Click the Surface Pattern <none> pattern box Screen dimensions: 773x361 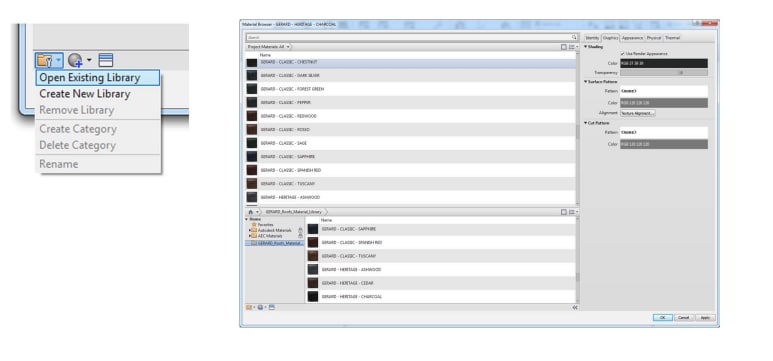(664, 91)
